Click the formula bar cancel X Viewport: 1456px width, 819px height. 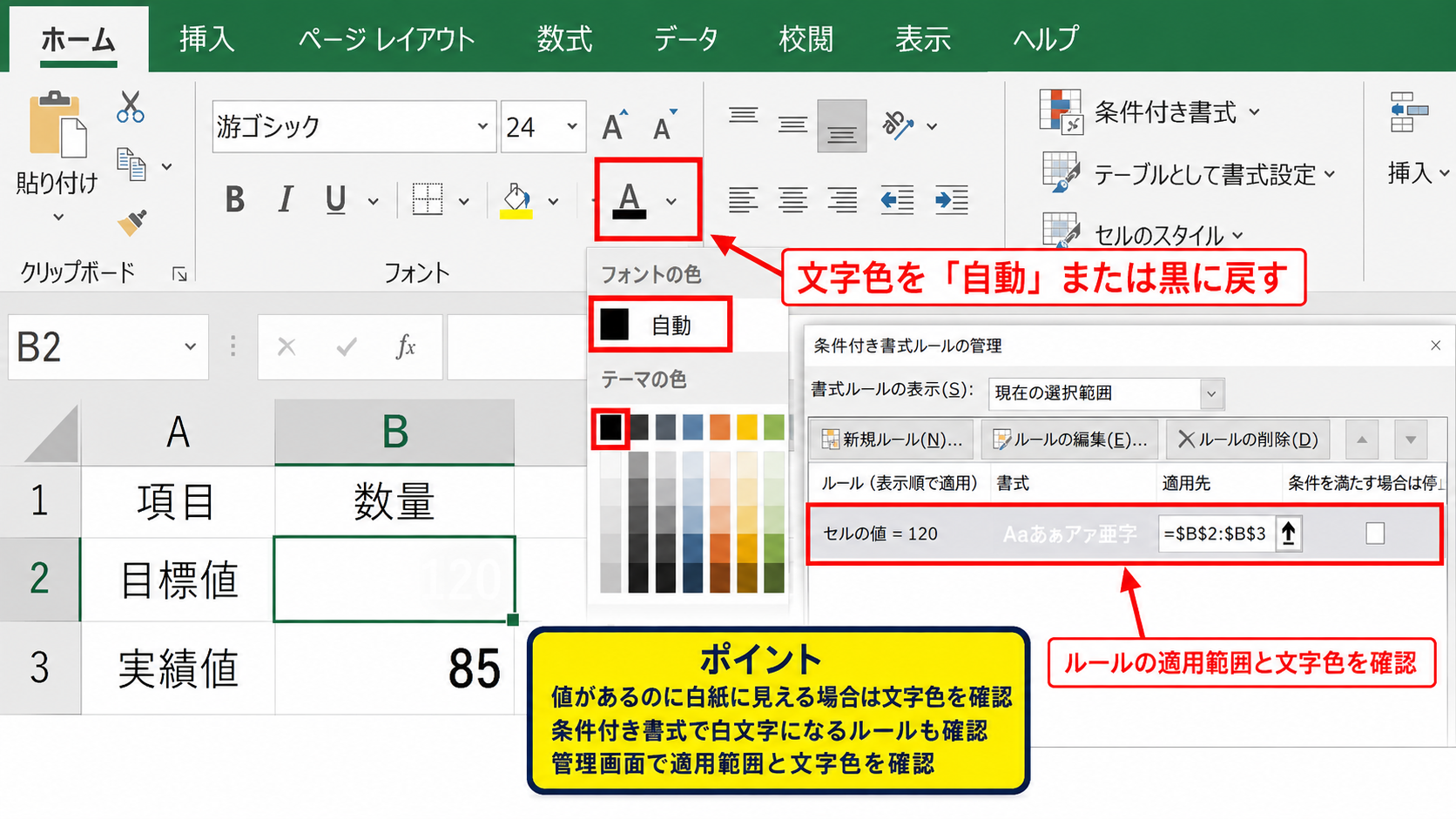(x=286, y=347)
